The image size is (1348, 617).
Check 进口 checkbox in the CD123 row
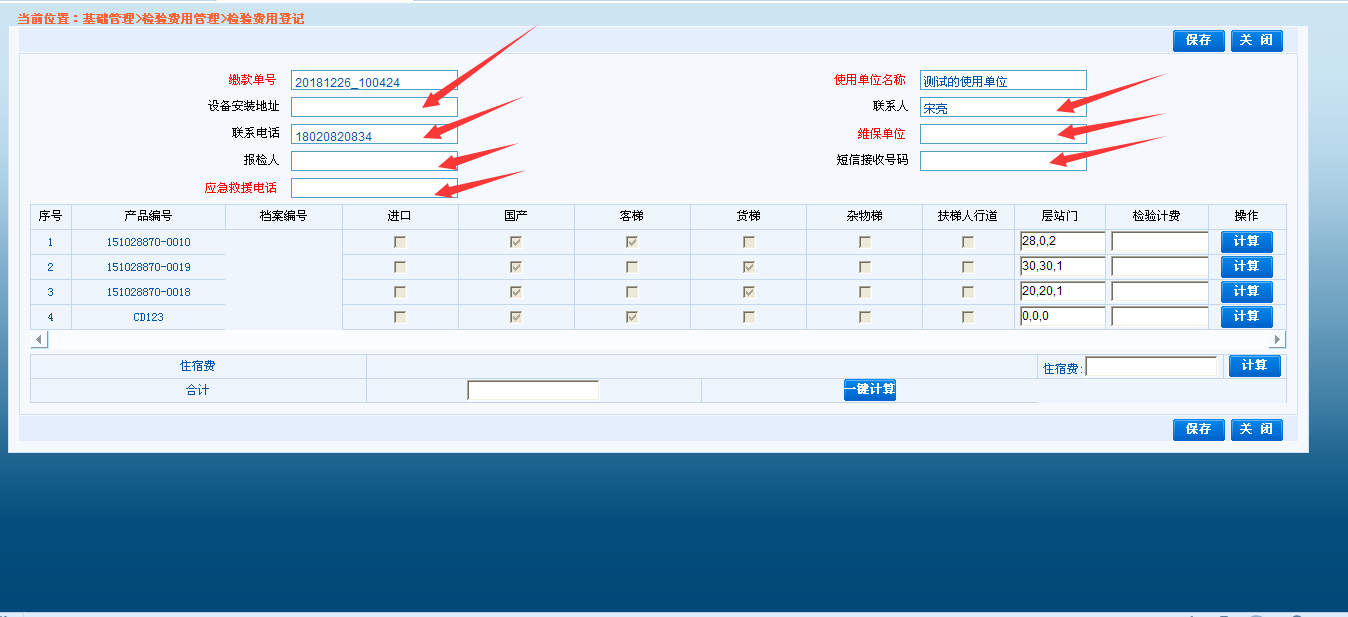click(400, 317)
